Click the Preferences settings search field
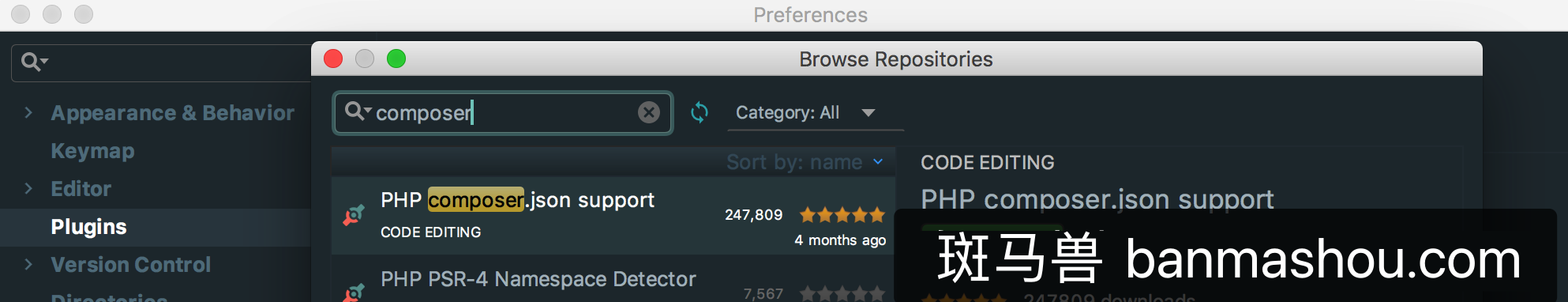 pyautogui.click(x=162, y=62)
